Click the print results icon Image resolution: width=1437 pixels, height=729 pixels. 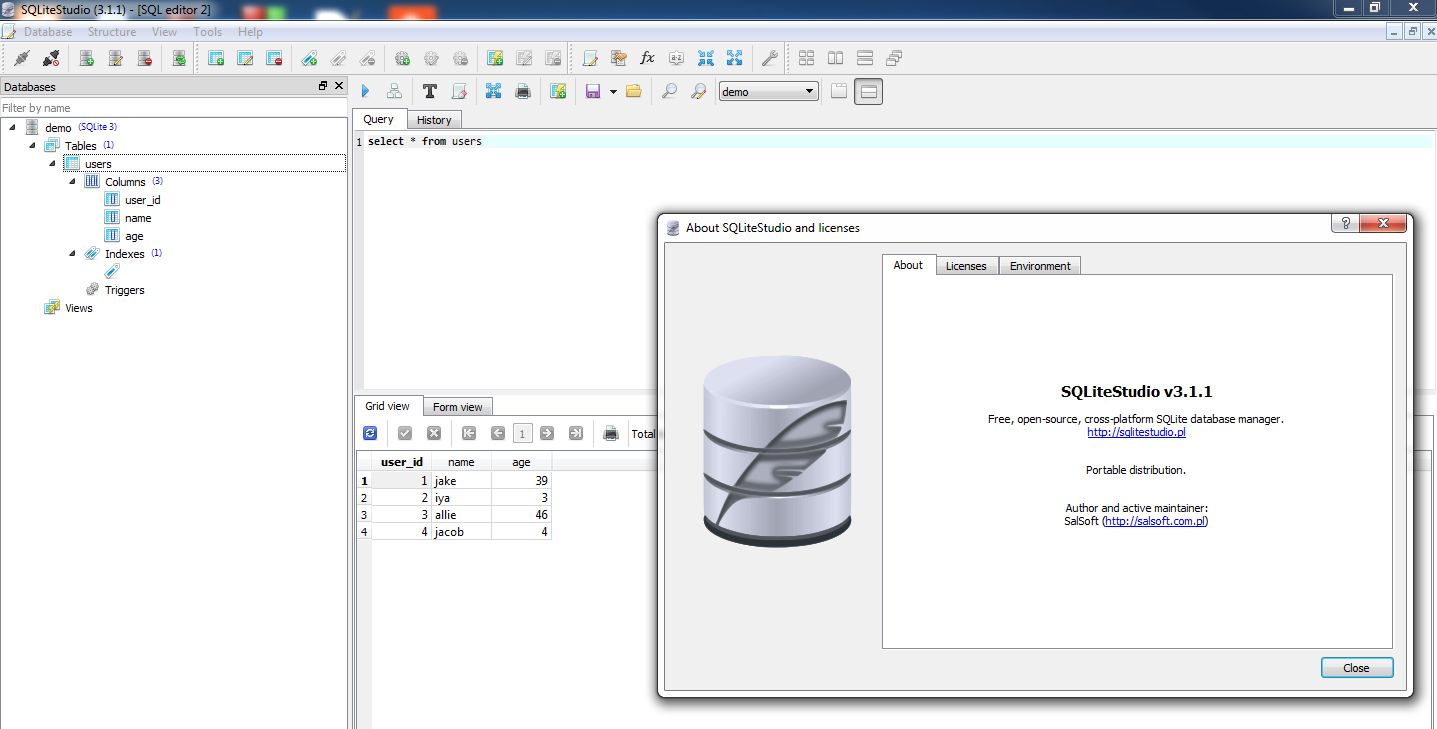click(x=611, y=433)
